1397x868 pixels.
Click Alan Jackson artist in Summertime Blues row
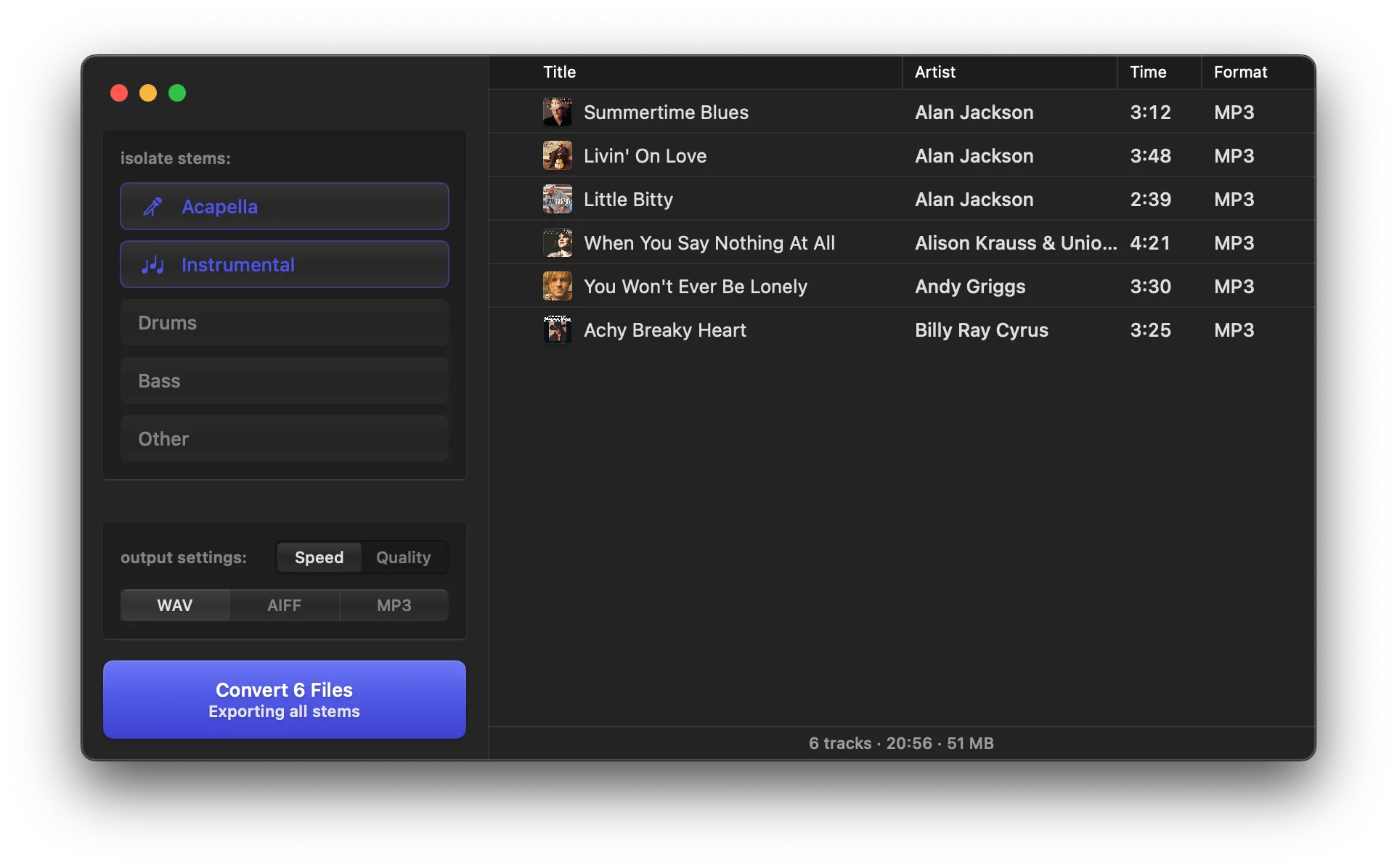tap(974, 112)
